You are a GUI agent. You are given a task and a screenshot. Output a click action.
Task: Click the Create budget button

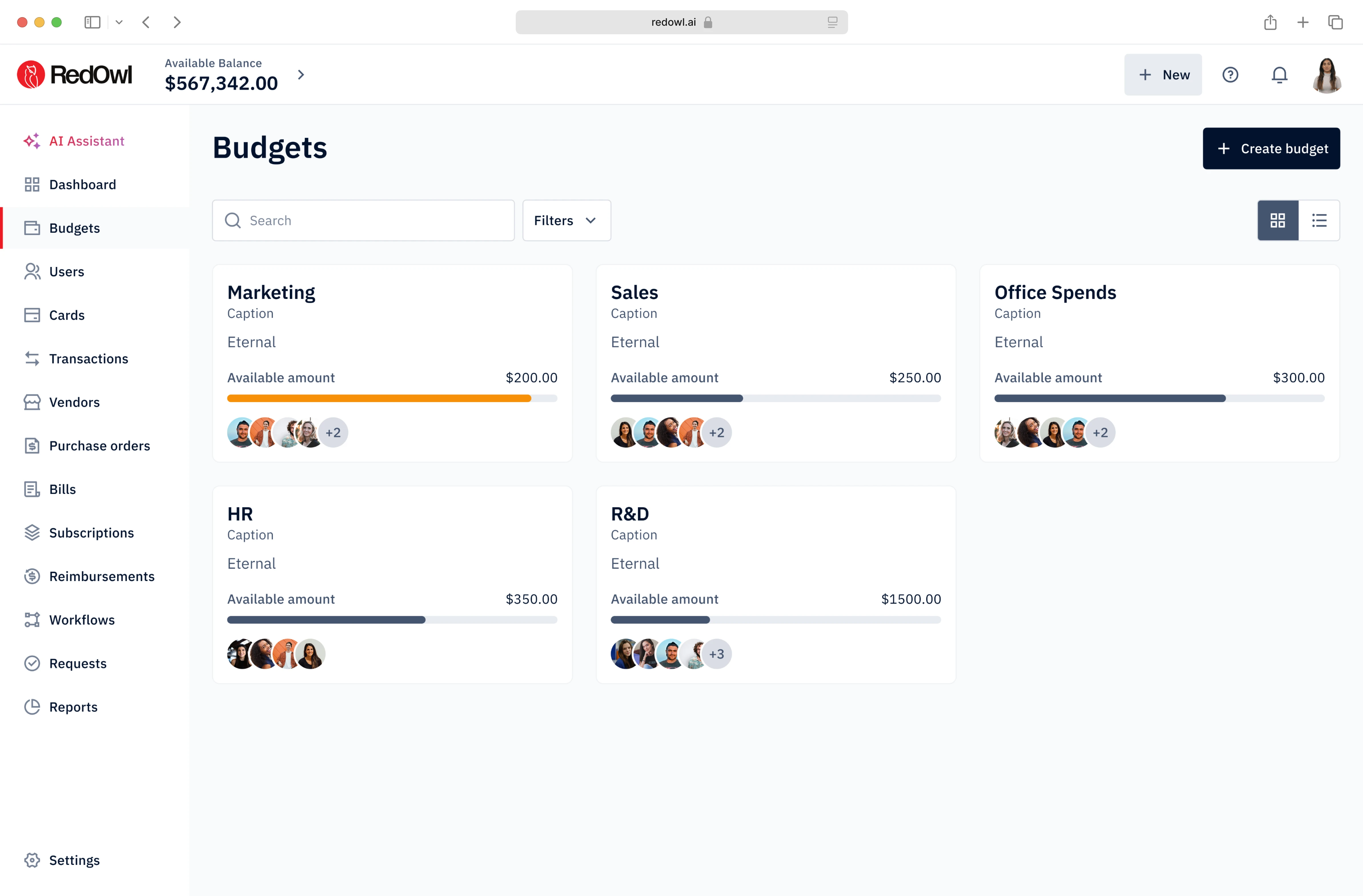[1271, 148]
